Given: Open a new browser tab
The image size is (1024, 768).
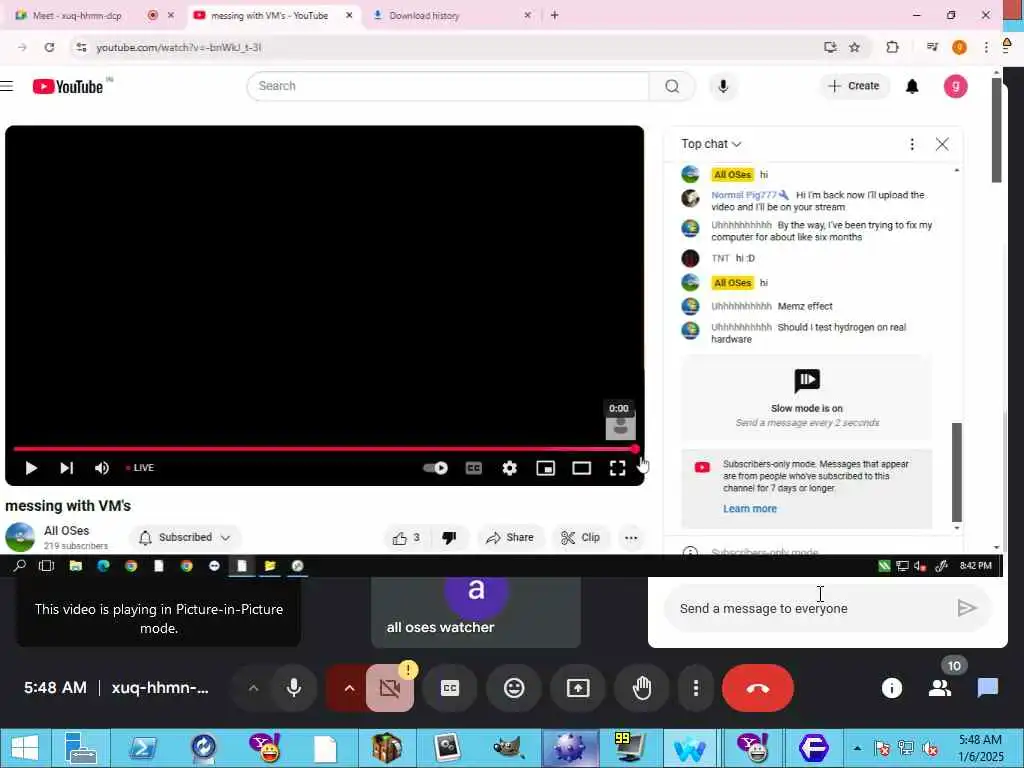Looking at the screenshot, I should pos(554,15).
